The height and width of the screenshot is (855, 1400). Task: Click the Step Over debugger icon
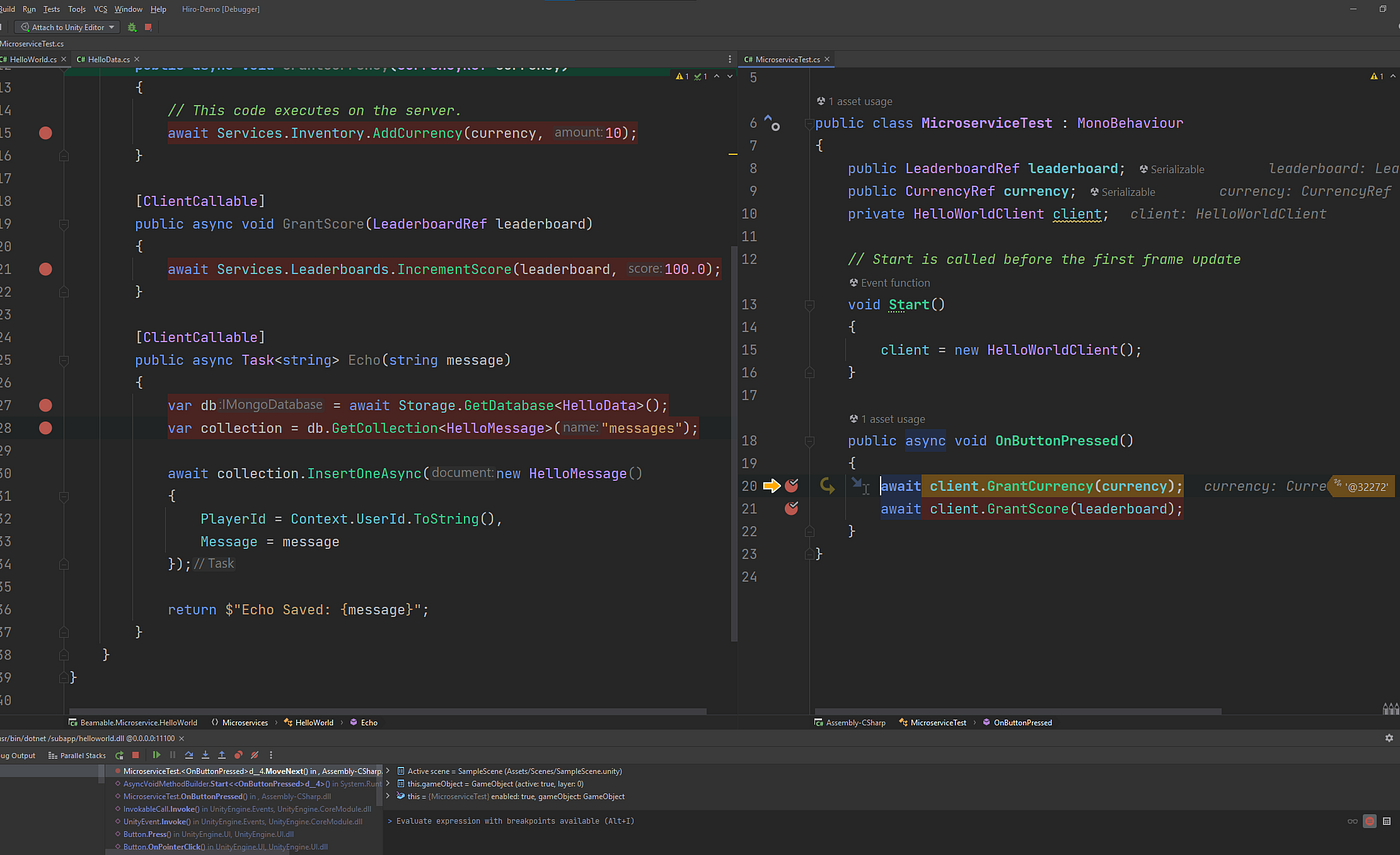[x=190, y=755]
